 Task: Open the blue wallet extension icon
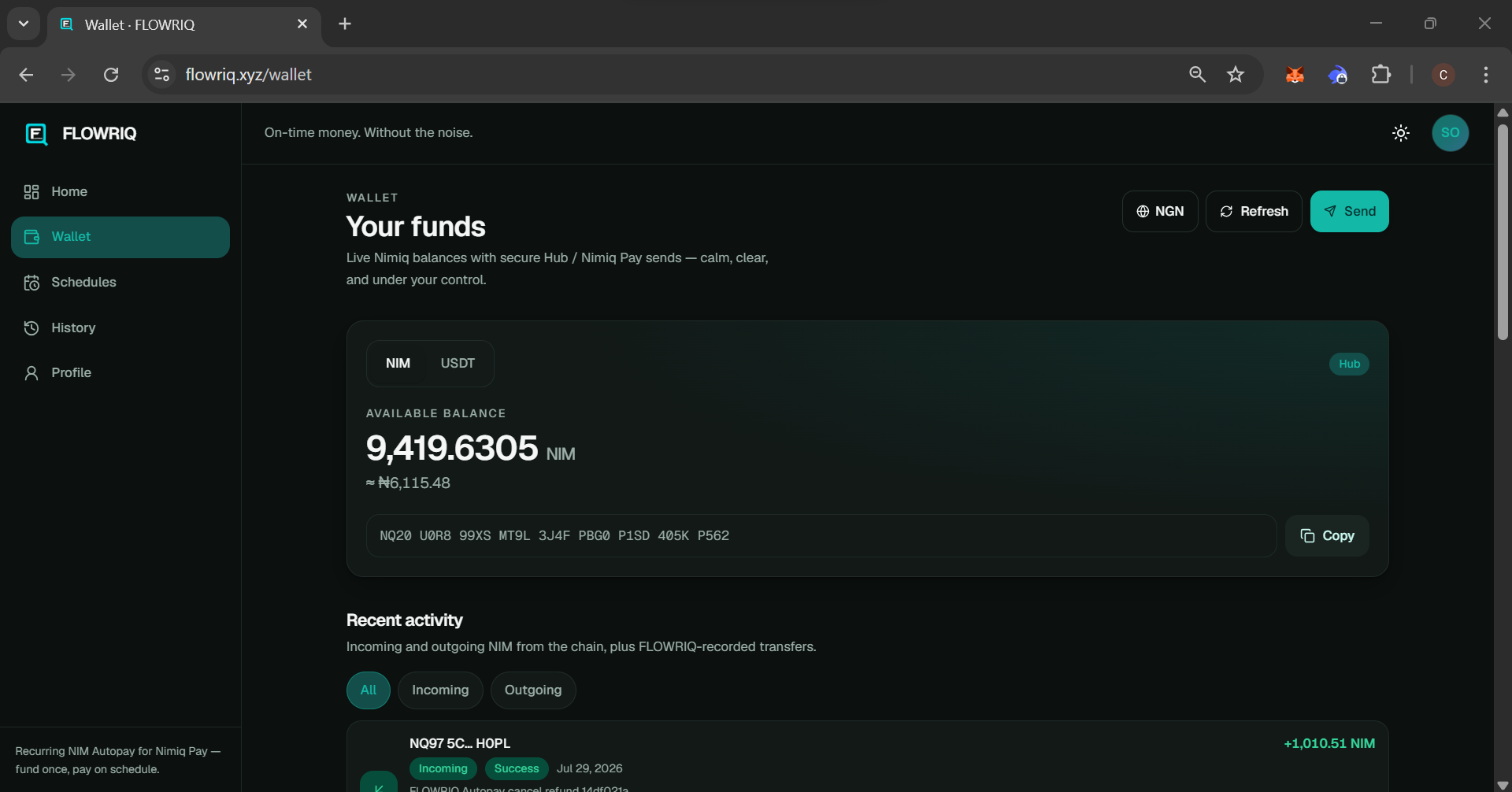coord(1338,75)
